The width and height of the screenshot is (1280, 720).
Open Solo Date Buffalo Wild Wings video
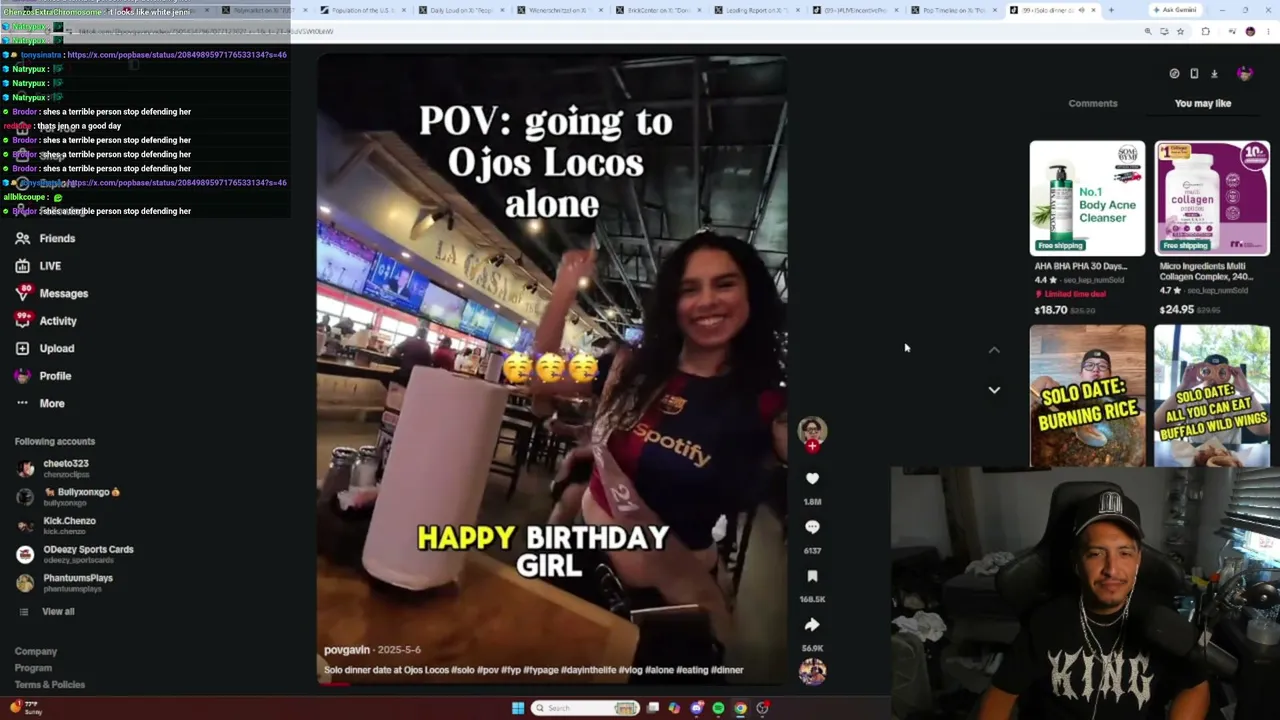(x=1212, y=396)
